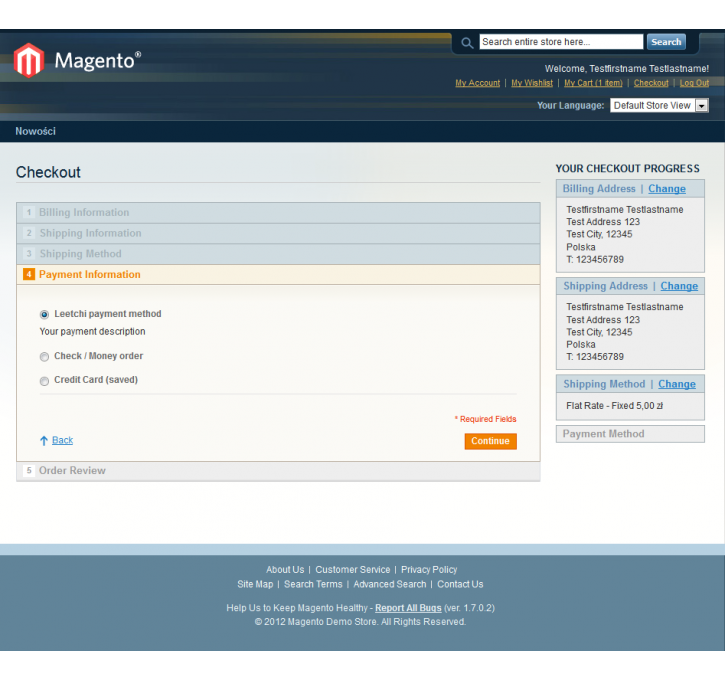Click the Log Out link
The width and height of the screenshot is (725, 680).
tap(694, 83)
